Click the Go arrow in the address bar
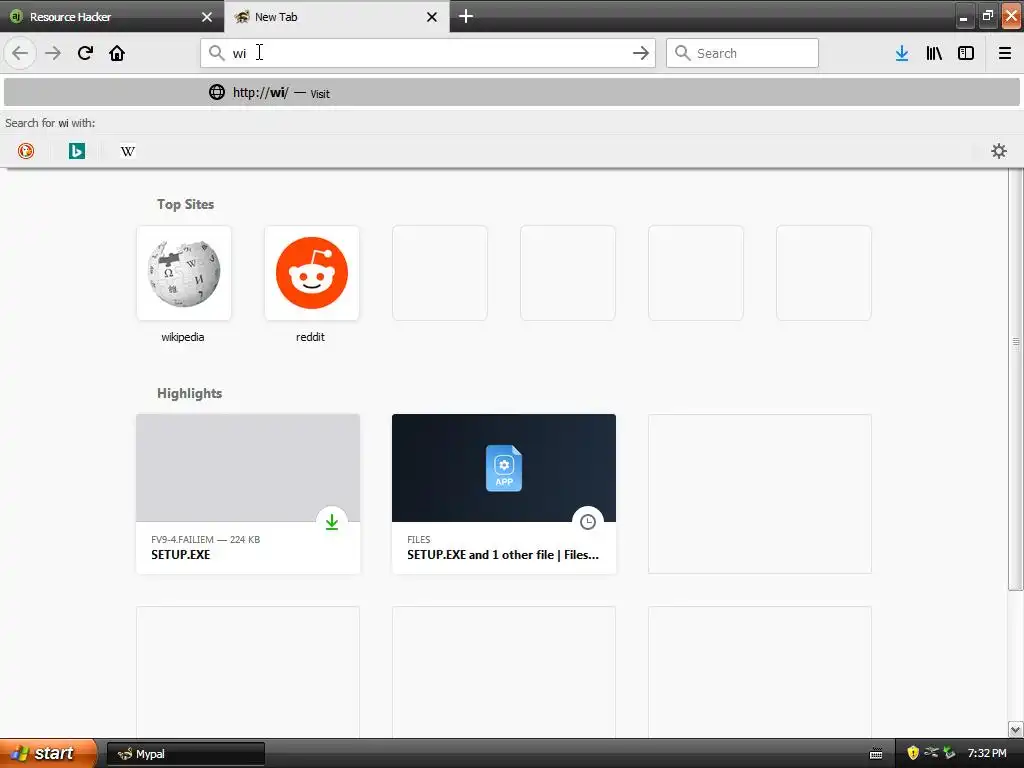This screenshot has width=1024, height=768. click(641, 53)
